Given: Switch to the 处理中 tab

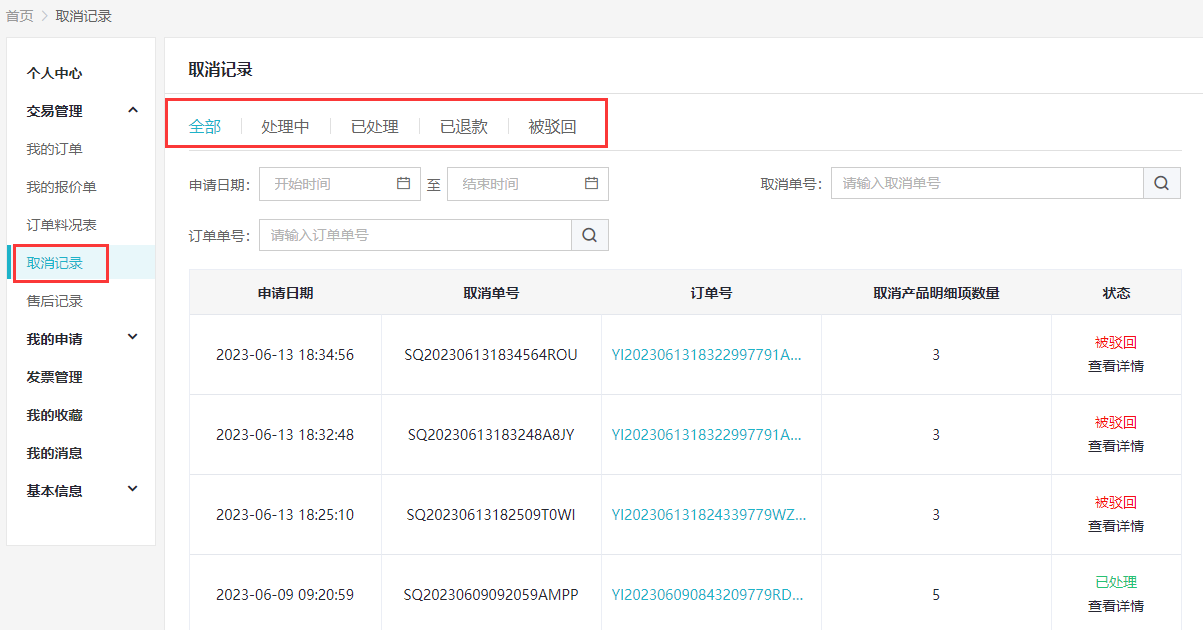Looking at the screenshot, I should [285, 127].
